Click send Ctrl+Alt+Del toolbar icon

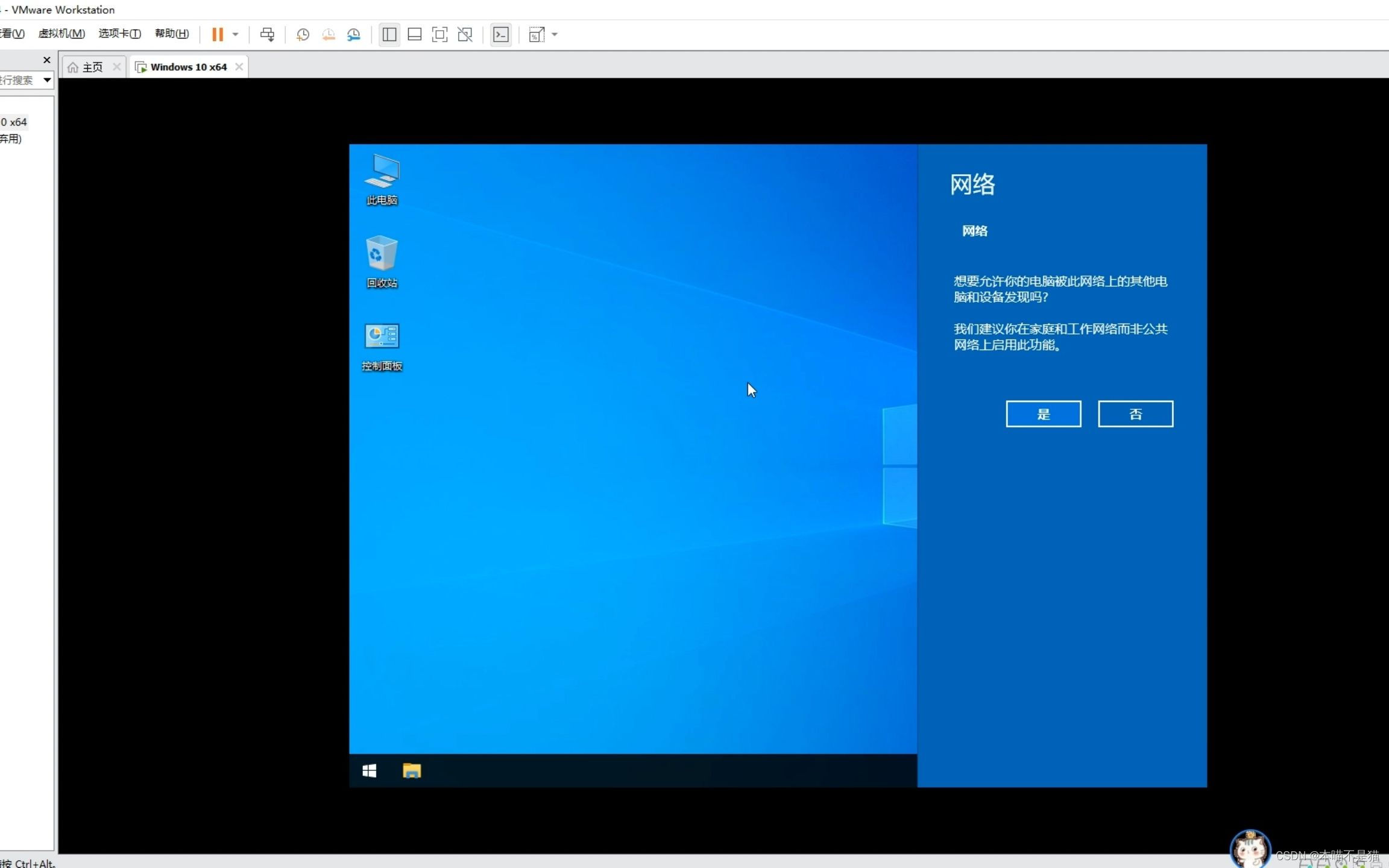pyautogui.click(x=267, y=34)
